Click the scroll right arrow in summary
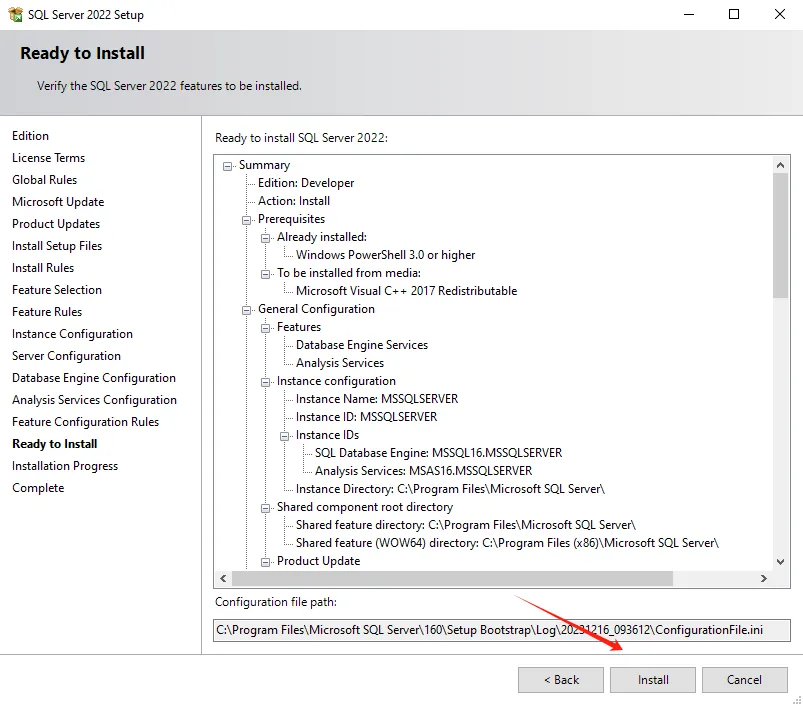Screen dimensions: 803x705 tap(764, 579)
